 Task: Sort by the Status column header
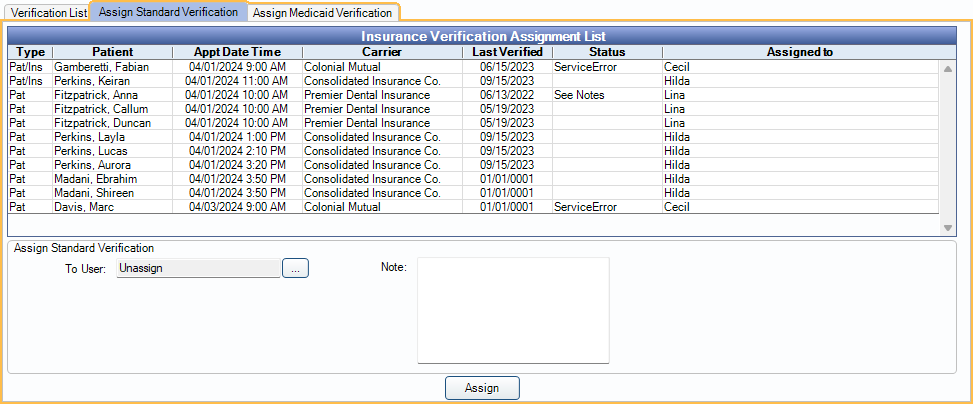606,52
